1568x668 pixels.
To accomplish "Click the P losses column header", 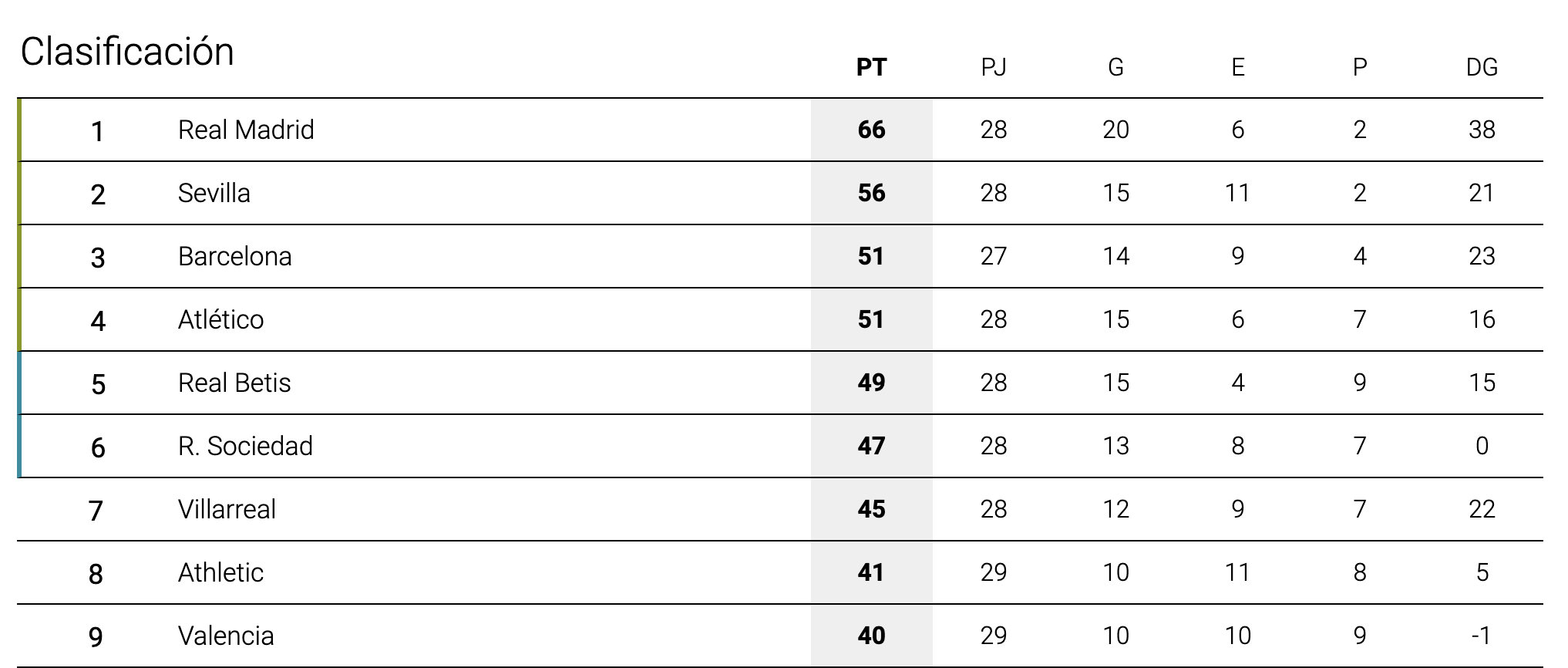I will coord(1360,67).
